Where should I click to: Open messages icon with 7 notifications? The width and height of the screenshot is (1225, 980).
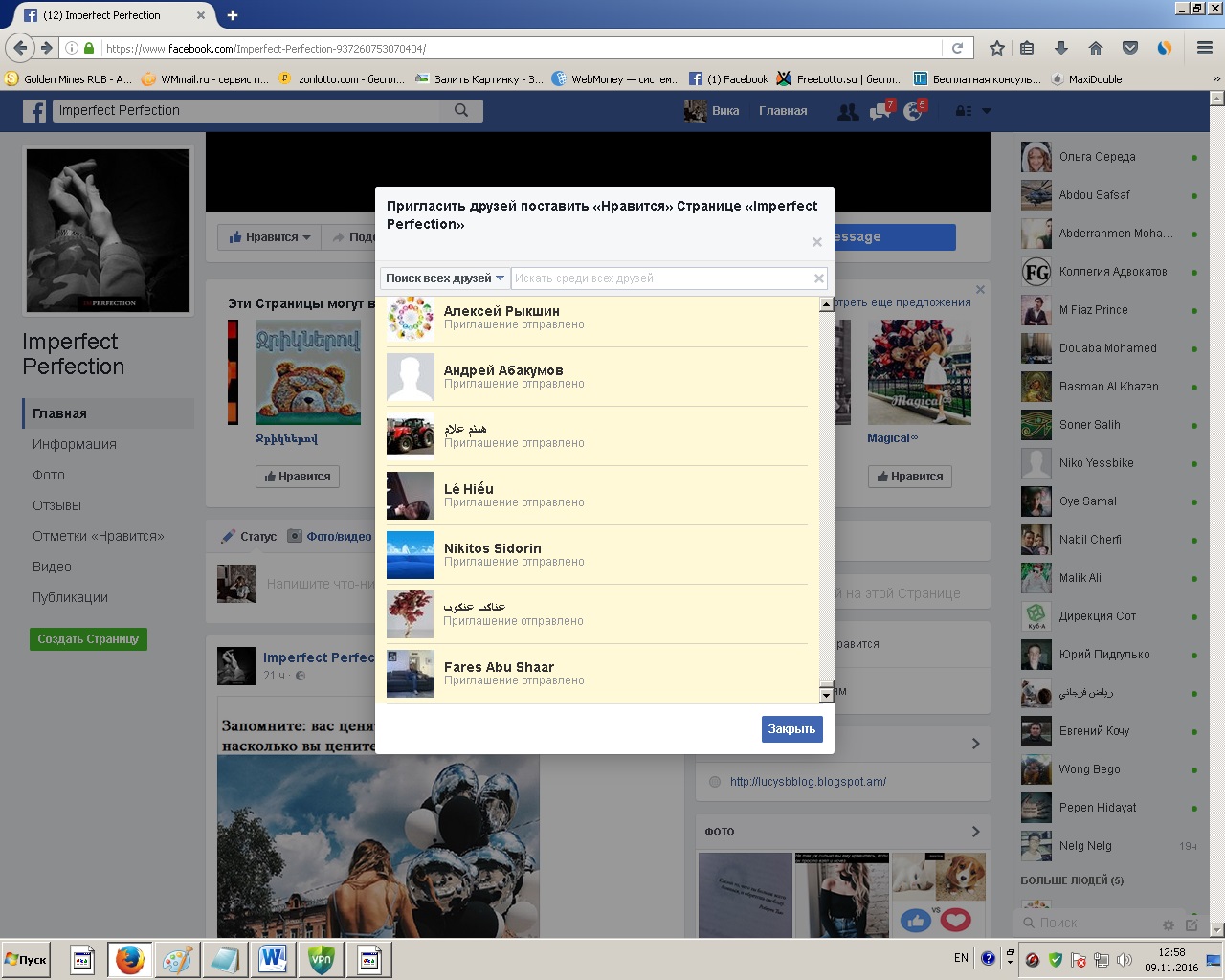(x=880, y=111)
